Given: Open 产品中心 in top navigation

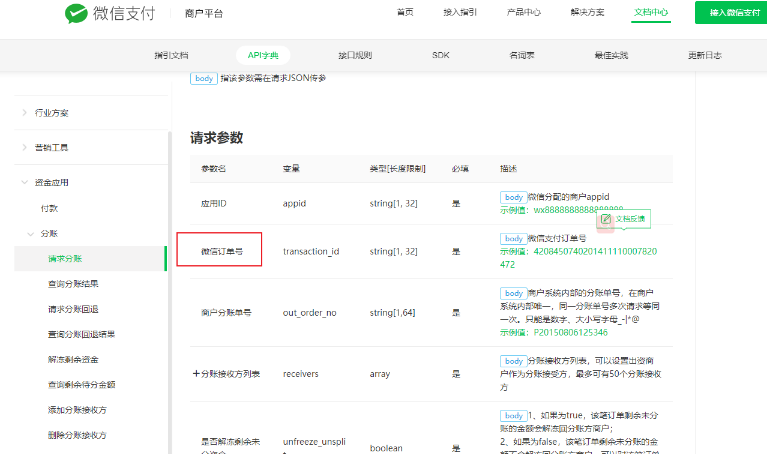Looking at the screenshot, I should [523, 12].
